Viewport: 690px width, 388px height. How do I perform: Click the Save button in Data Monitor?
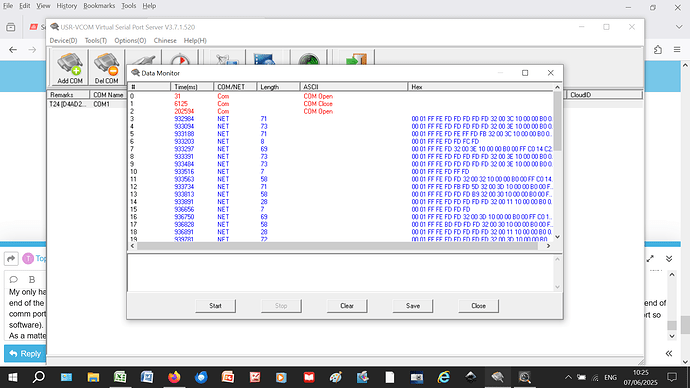413,306
